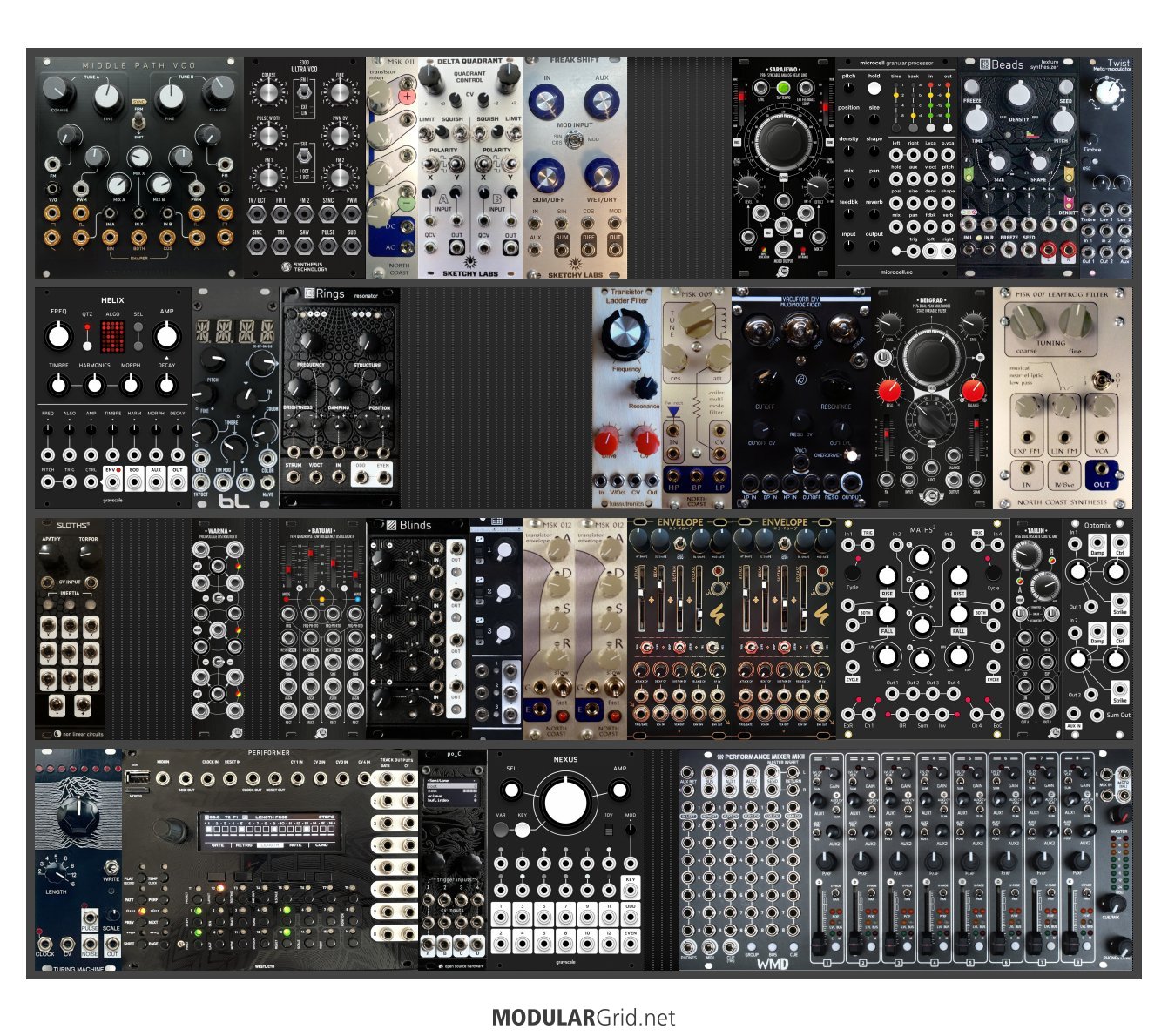Click the Rings ODD output jack
1168x1036 pixels.
[x=361, y=475]
